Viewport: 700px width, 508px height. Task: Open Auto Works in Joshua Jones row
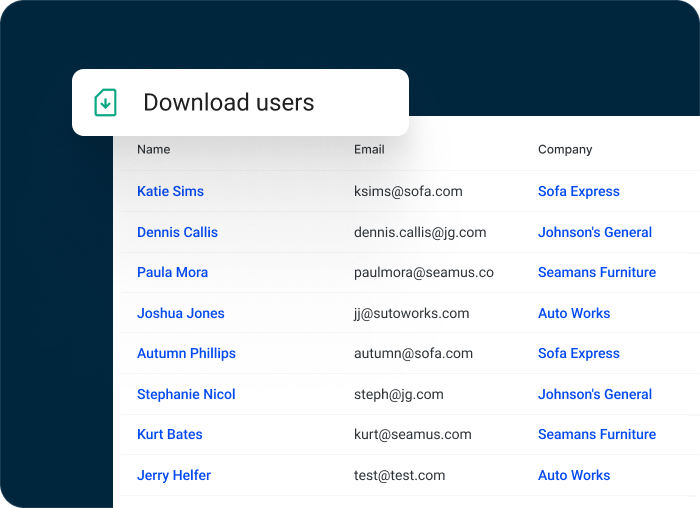573,313
